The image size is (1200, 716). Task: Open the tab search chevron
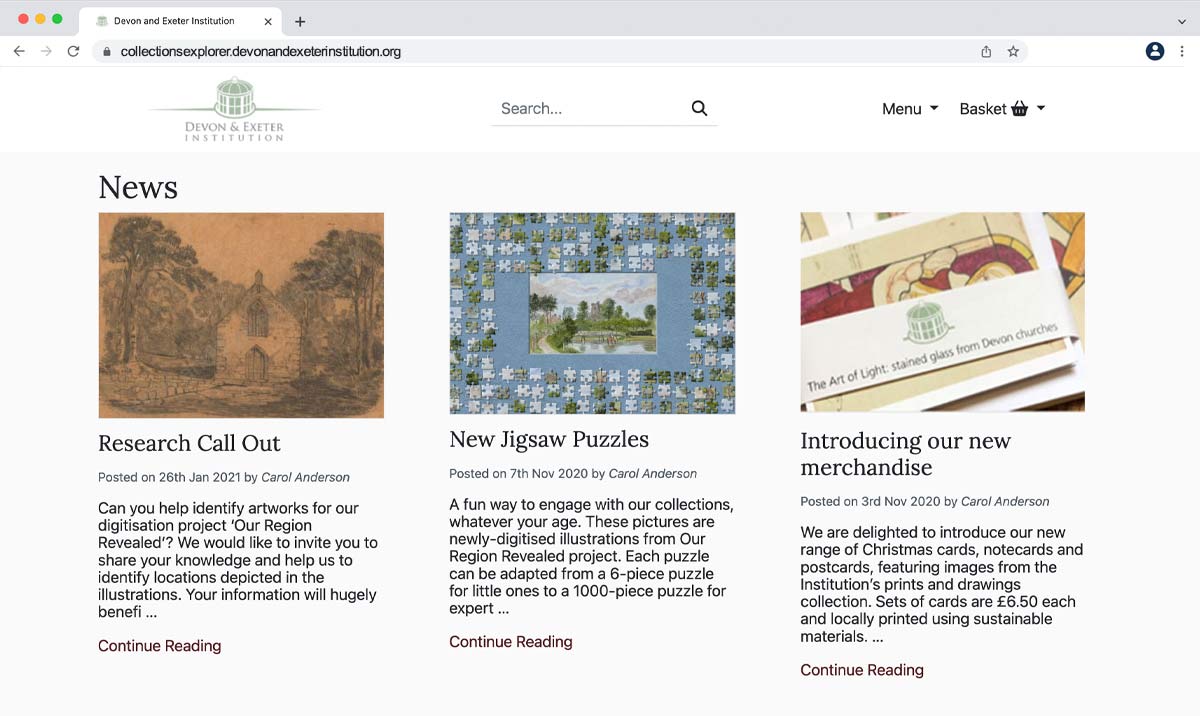pyautogui.click(x=1182, y=21)
